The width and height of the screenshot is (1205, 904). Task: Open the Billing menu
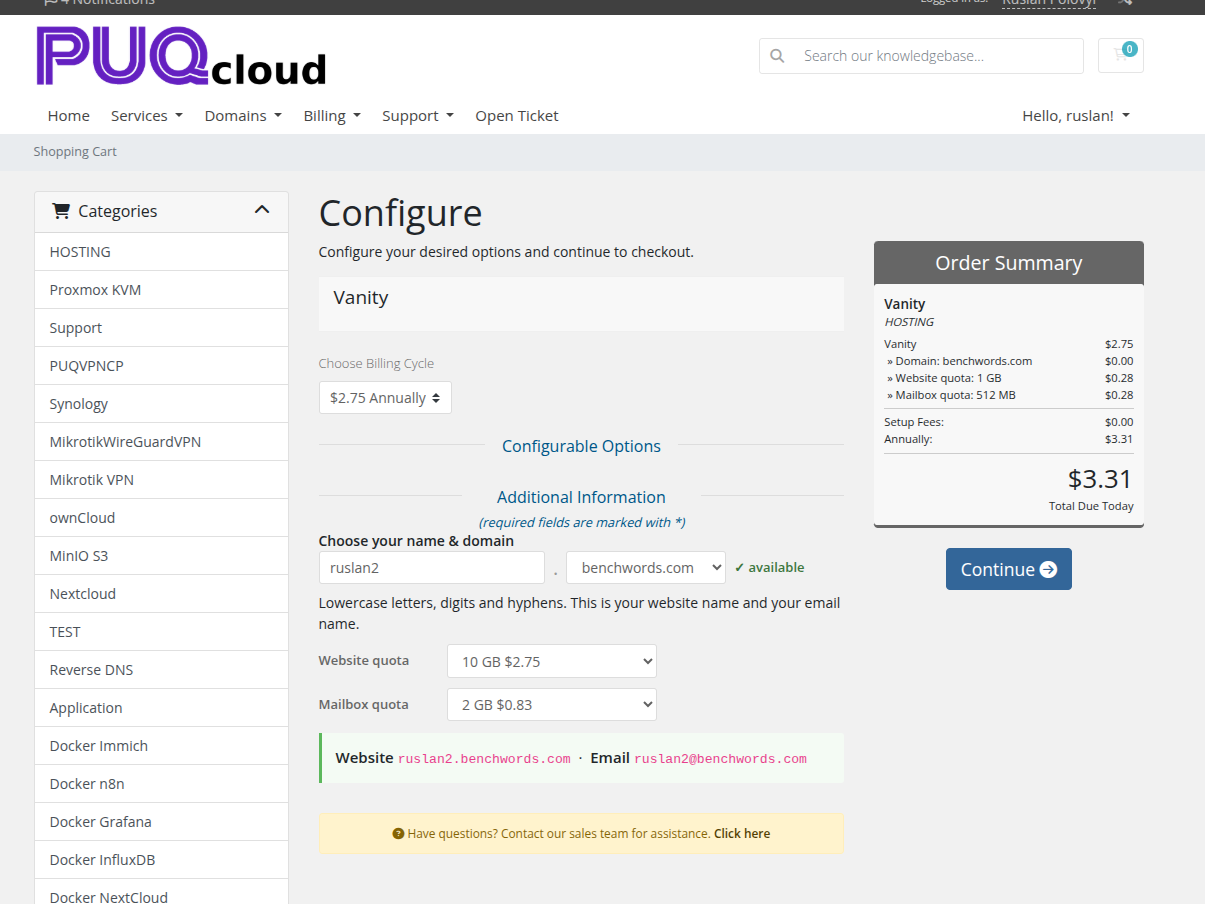point(332,116)
